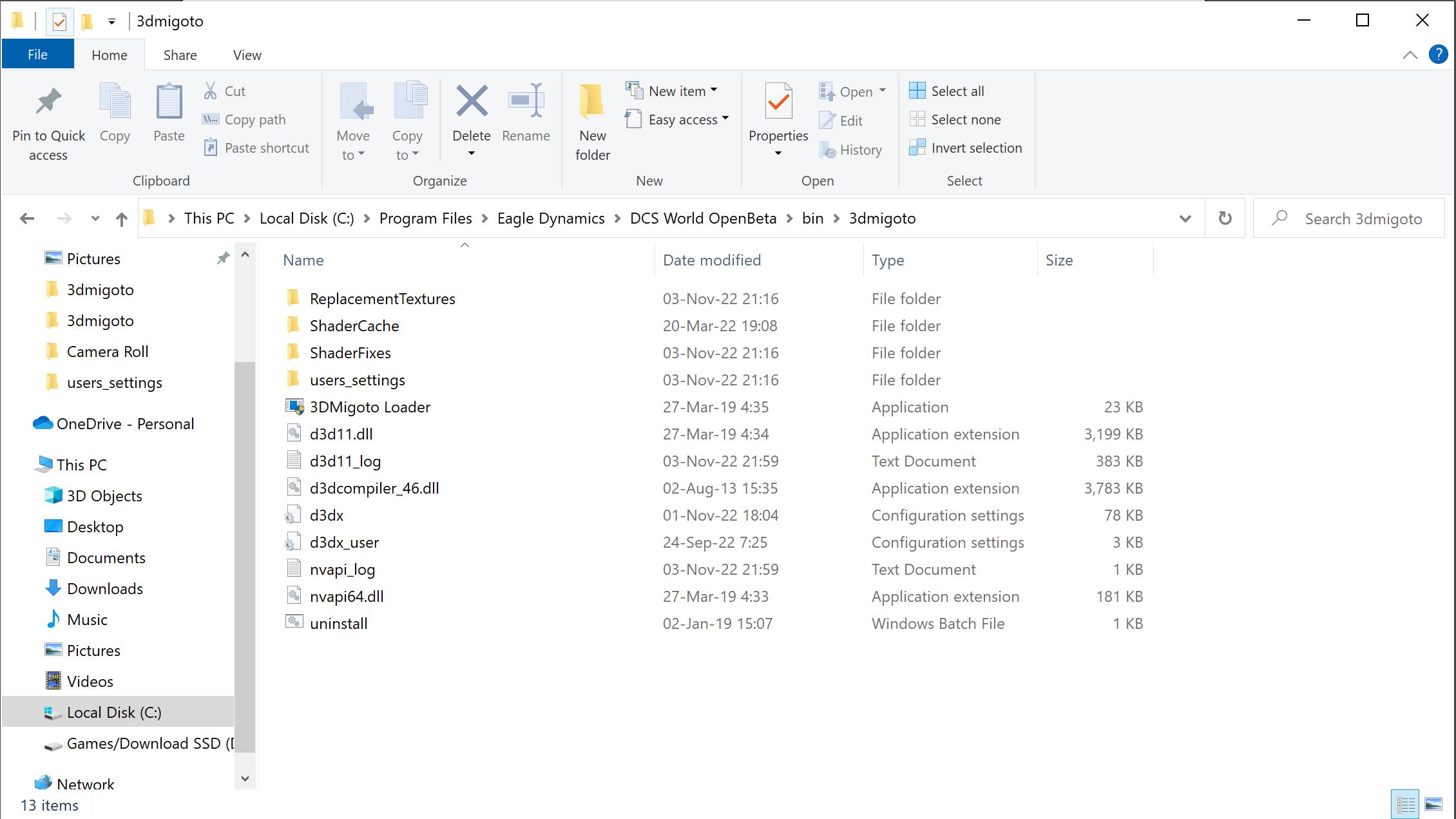Screen dimensions: 1456x819
Task: Select the ShaderFixes folder
Action: click(x=350, y=352)
